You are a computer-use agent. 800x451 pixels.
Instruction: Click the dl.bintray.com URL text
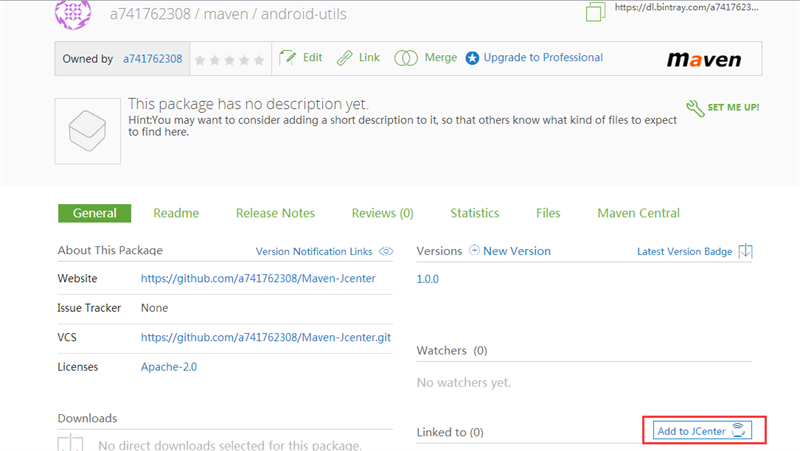click(x=686, y=7)
